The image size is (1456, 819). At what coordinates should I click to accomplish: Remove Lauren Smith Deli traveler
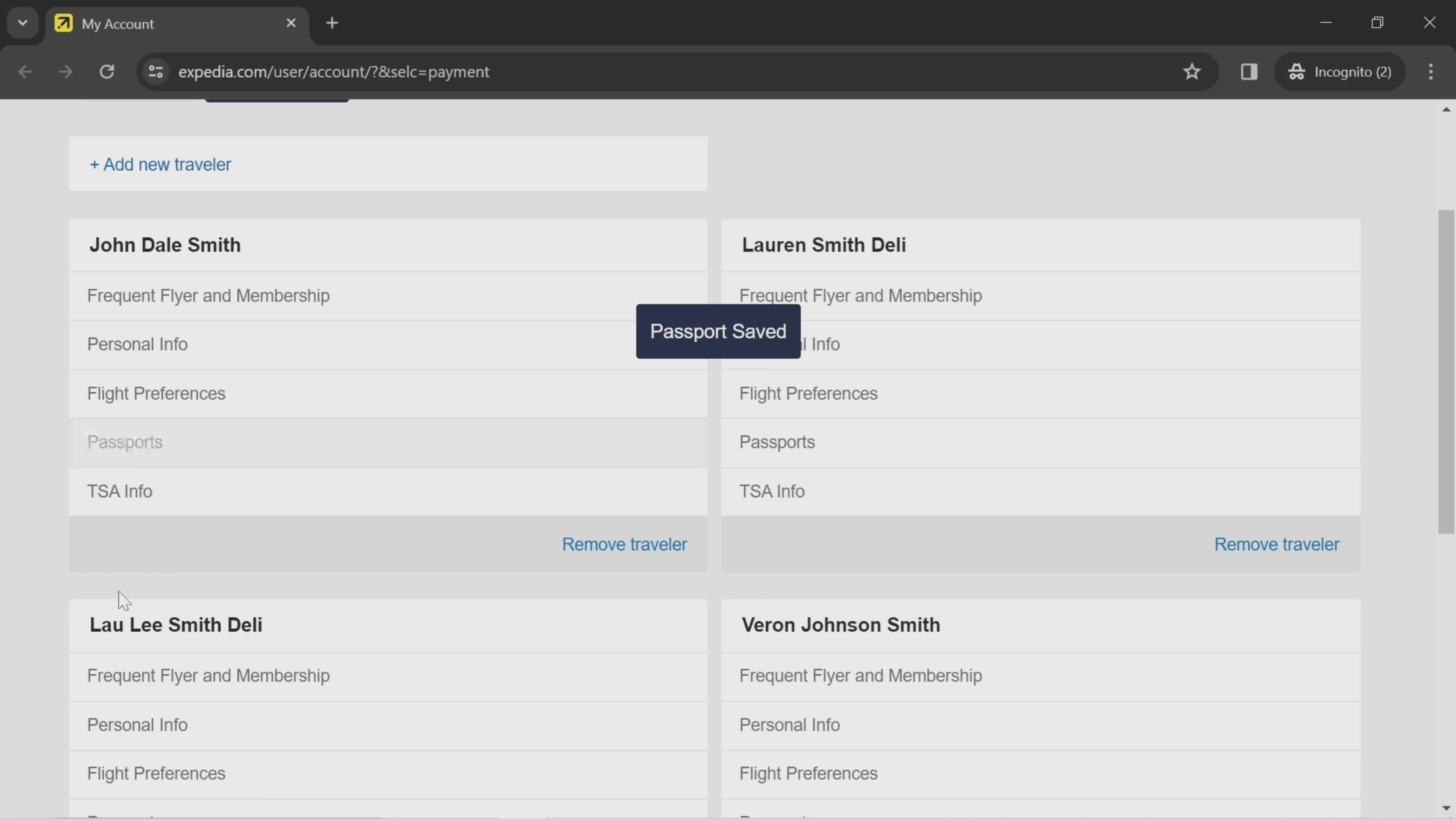[1277, 544]
